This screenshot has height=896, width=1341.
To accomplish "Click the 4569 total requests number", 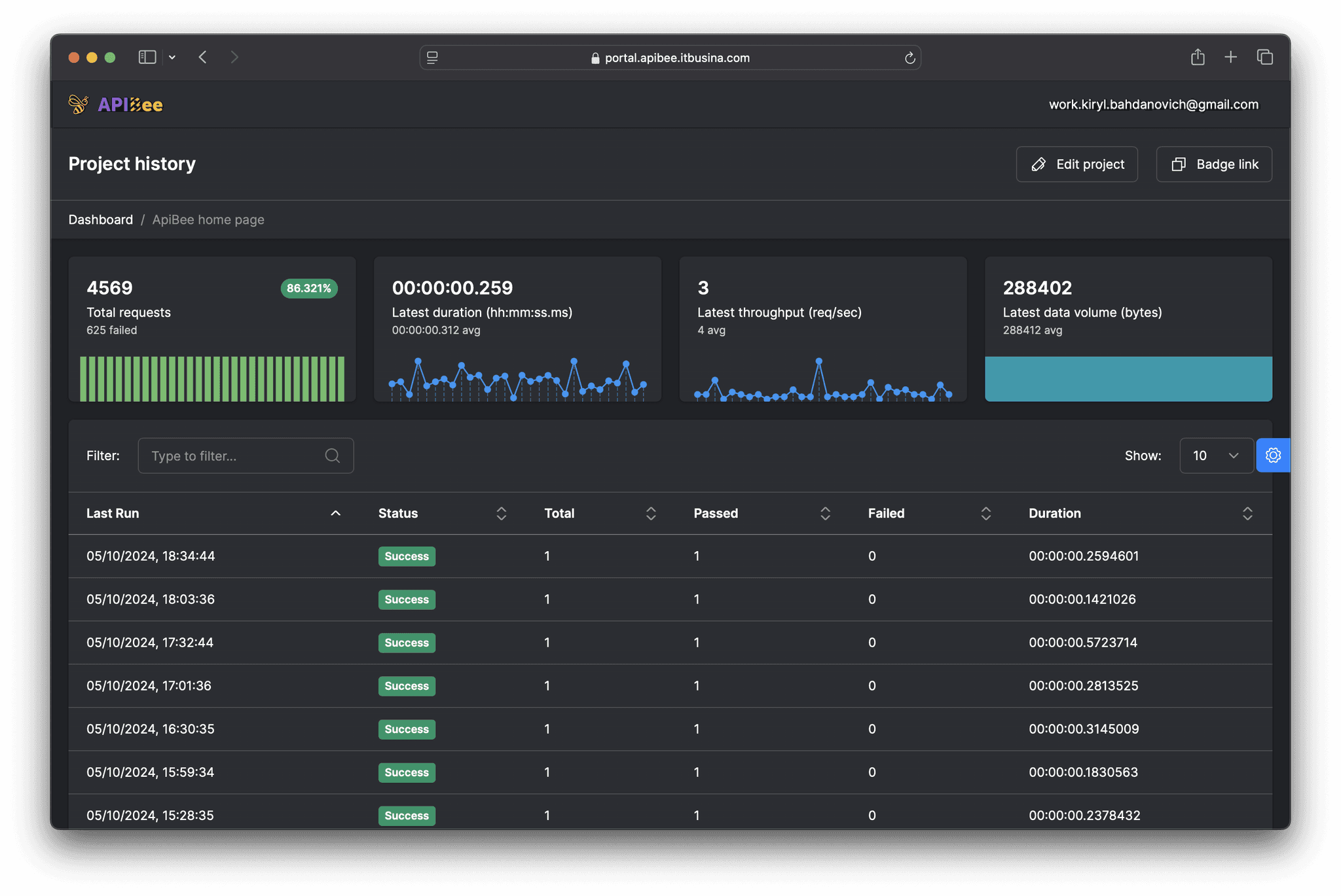I will coord(109,288).
